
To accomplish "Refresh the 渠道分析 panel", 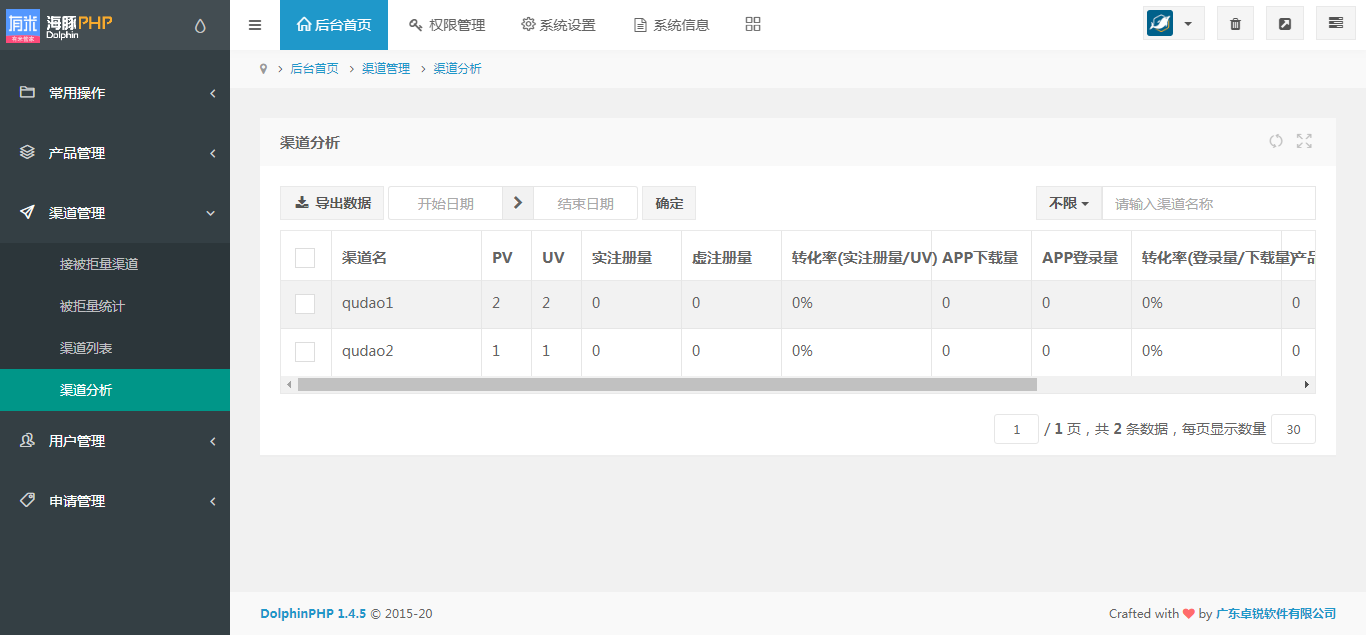I will (x=1276, y=142).
